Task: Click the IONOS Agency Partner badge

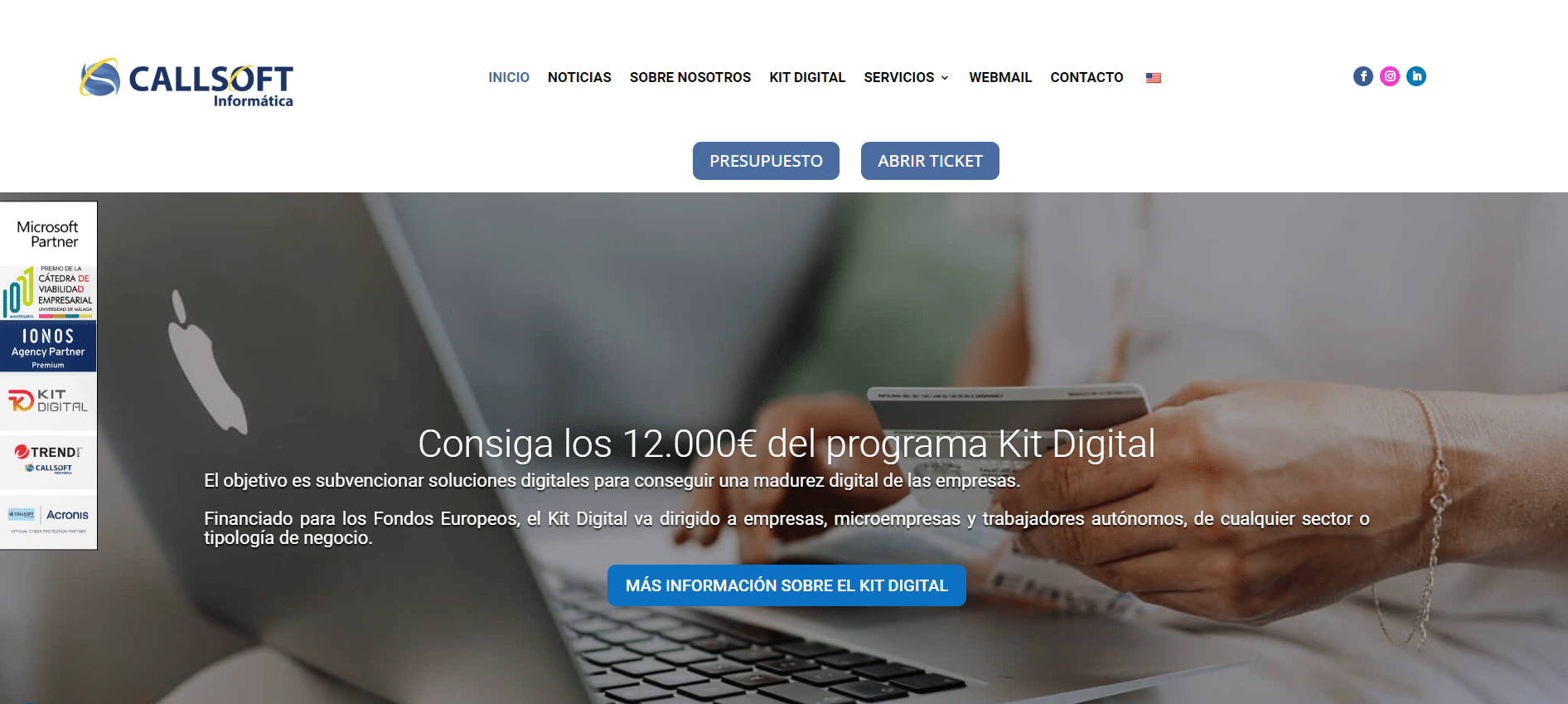Action: click(x=48, y=347)
